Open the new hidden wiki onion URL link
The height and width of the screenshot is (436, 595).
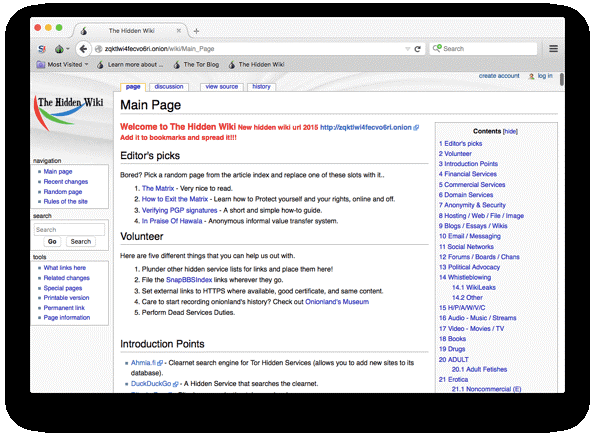tap(369, 127)
